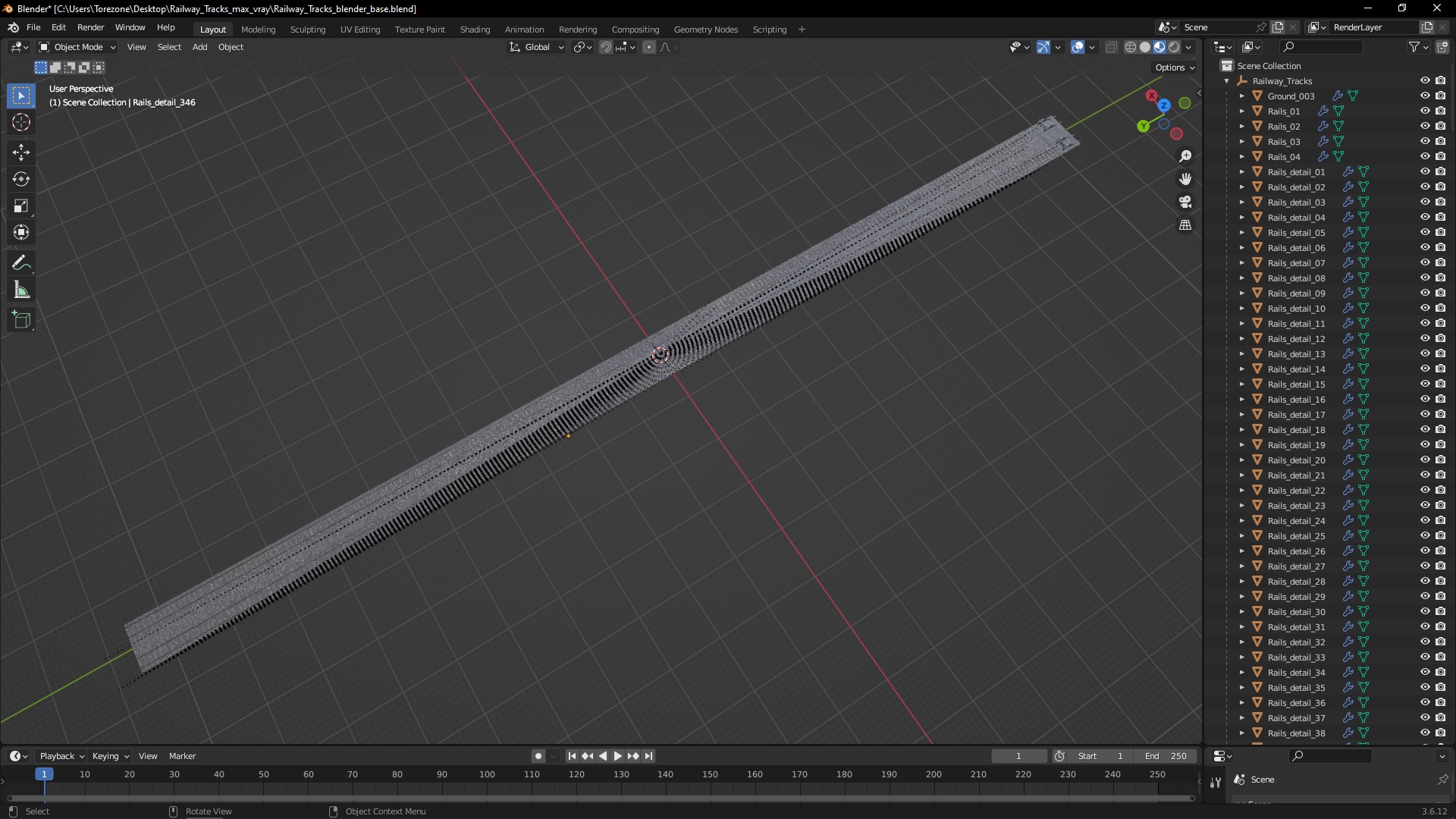Add a new workspace with plus button
Viewport: 1456px width, 819px height.
(802, 30)
